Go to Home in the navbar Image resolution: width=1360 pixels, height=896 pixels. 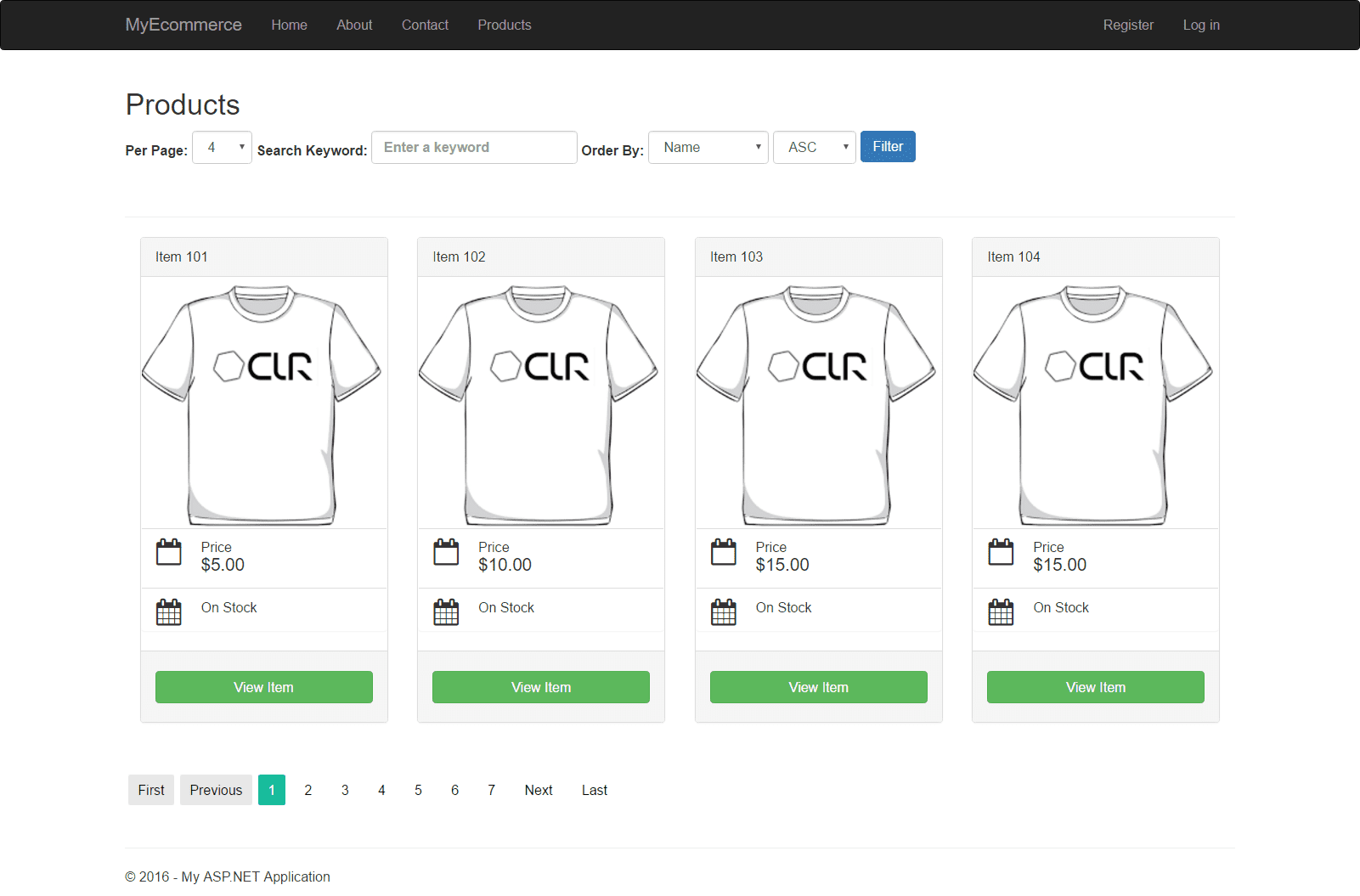click(290, 25)
